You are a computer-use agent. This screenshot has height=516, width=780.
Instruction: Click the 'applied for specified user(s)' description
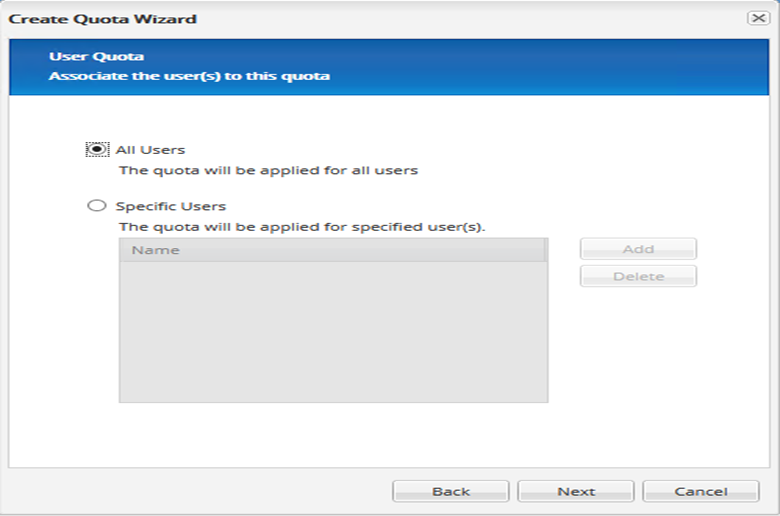click(x=302, y=226)
